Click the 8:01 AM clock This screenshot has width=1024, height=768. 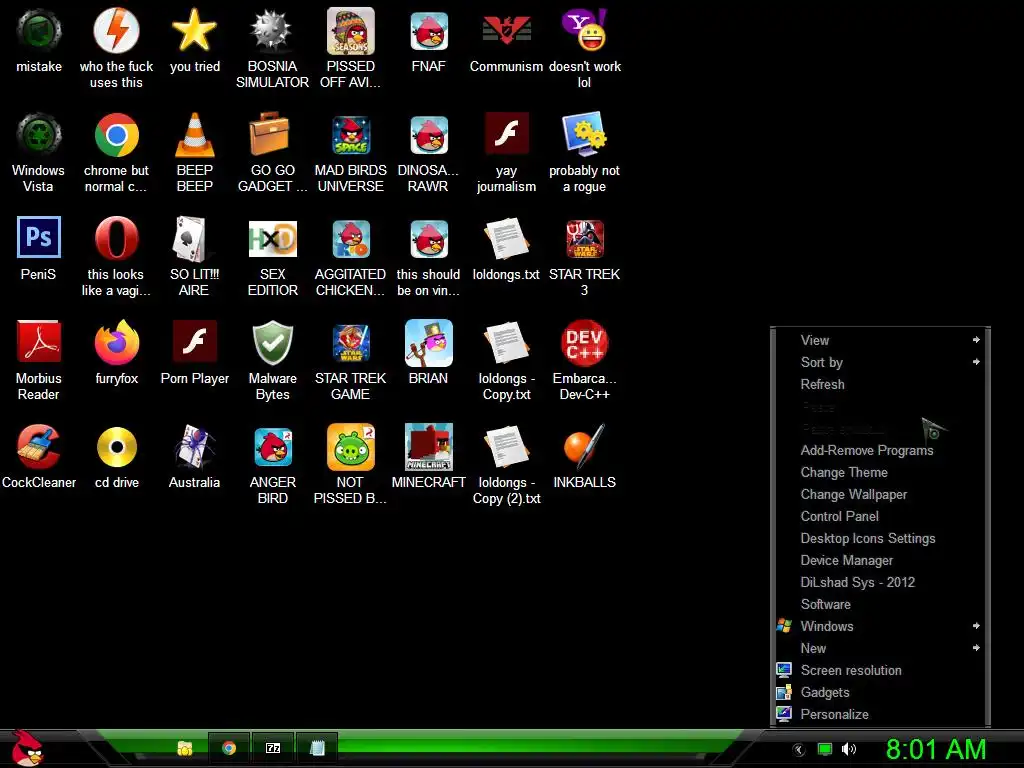(935, 750)
